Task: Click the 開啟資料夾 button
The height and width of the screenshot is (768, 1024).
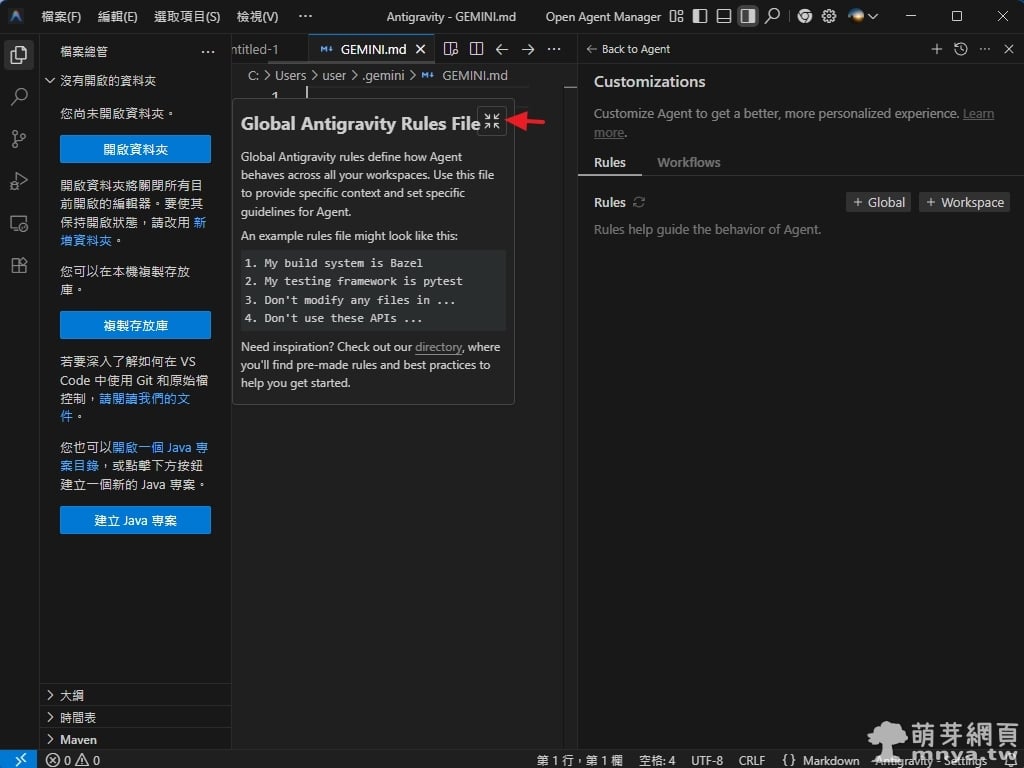Action: click(135, 149)
